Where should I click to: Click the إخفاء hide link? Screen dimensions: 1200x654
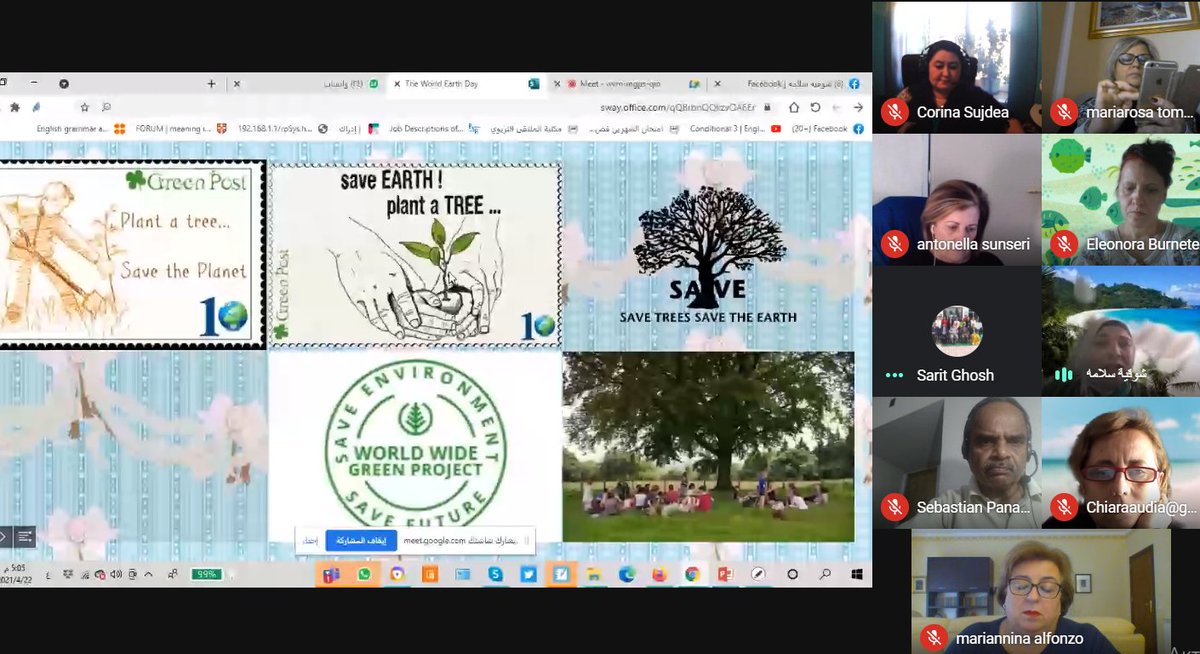coord(311,540)
